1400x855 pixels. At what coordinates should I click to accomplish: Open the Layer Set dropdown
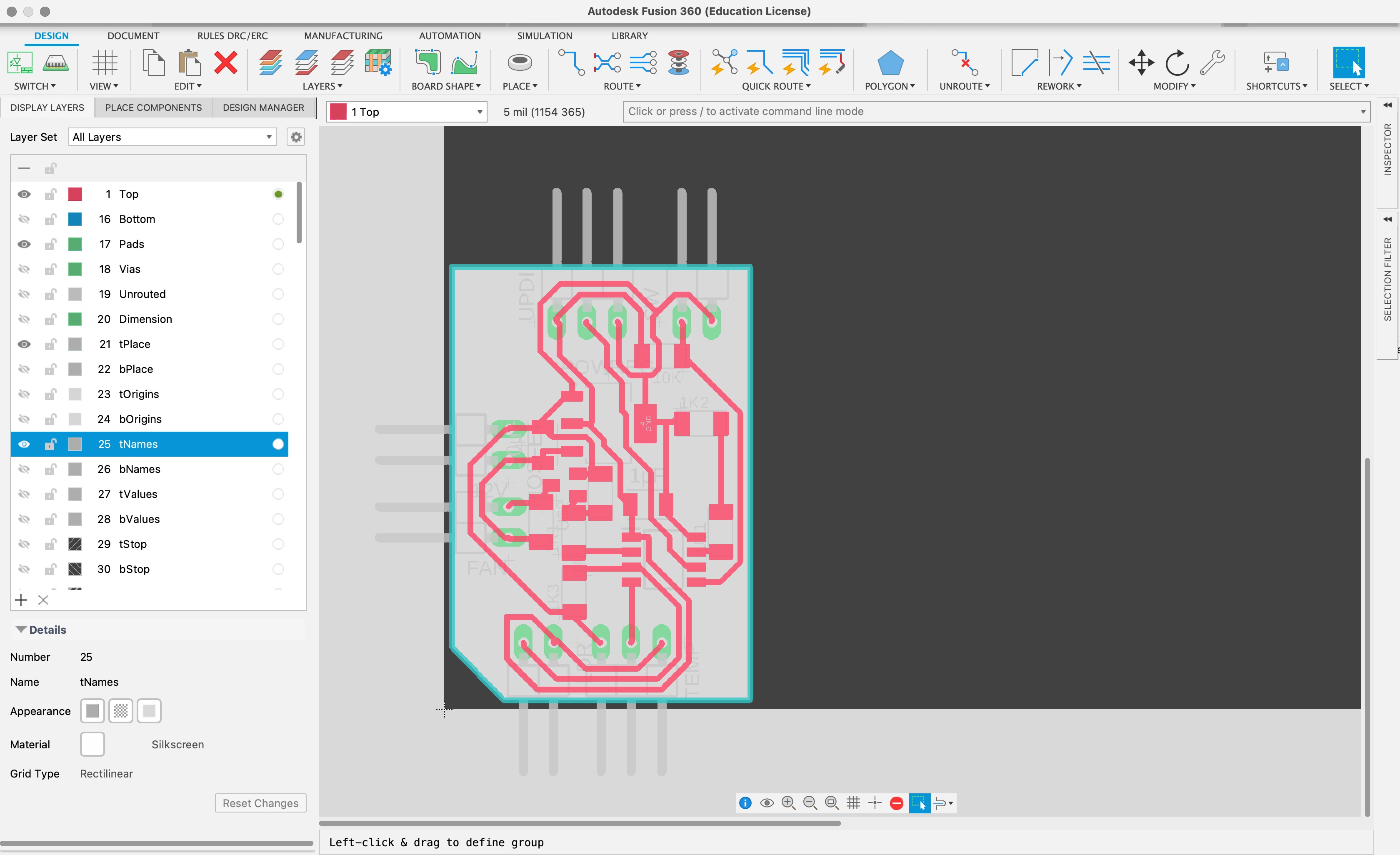click(172, 137)
